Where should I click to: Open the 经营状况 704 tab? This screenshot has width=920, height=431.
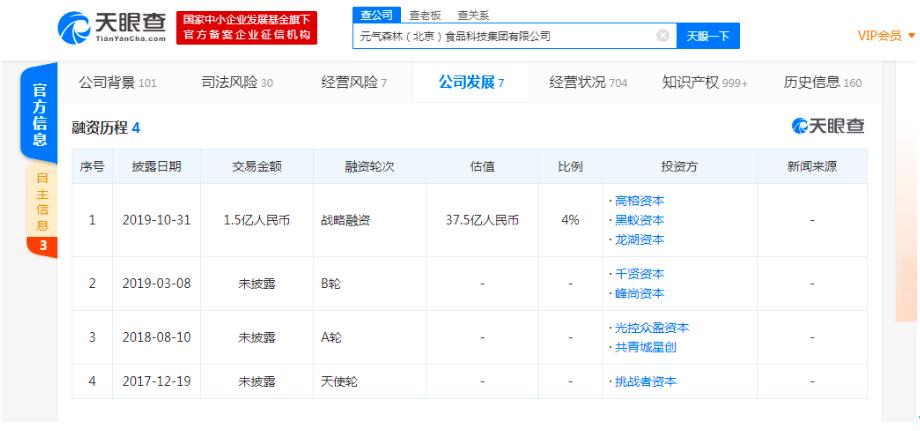pos(588,83)
